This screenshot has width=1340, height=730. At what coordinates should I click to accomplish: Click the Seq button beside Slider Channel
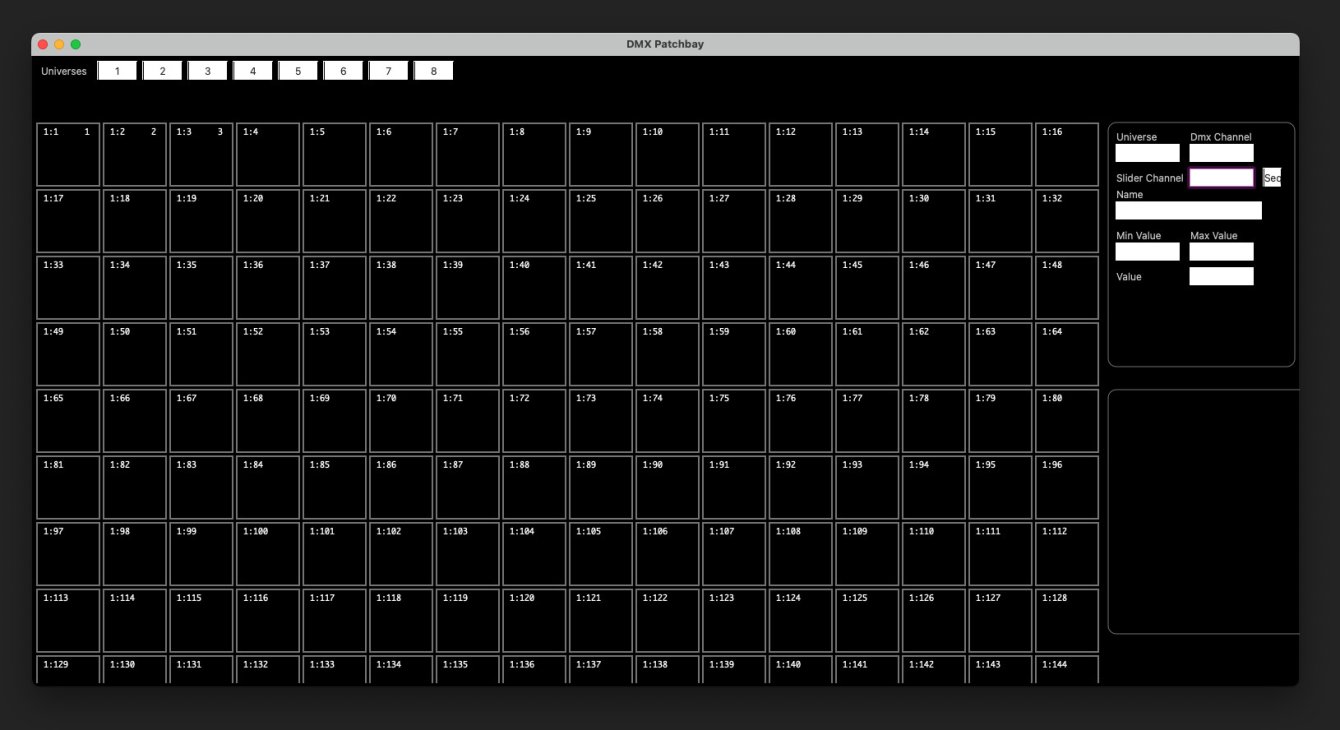1272,178
